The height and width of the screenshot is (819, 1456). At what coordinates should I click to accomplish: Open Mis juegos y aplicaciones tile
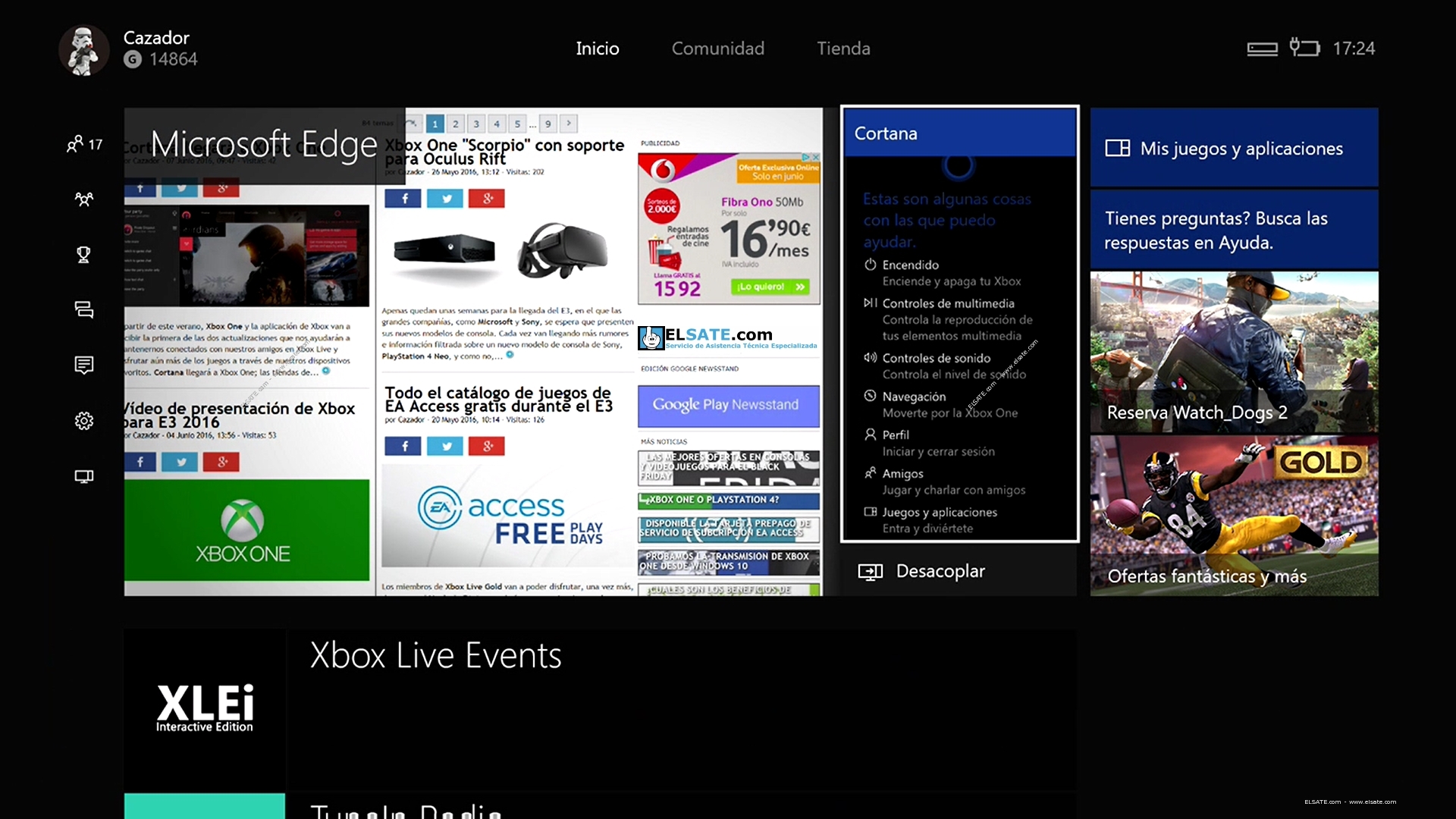1234,147
